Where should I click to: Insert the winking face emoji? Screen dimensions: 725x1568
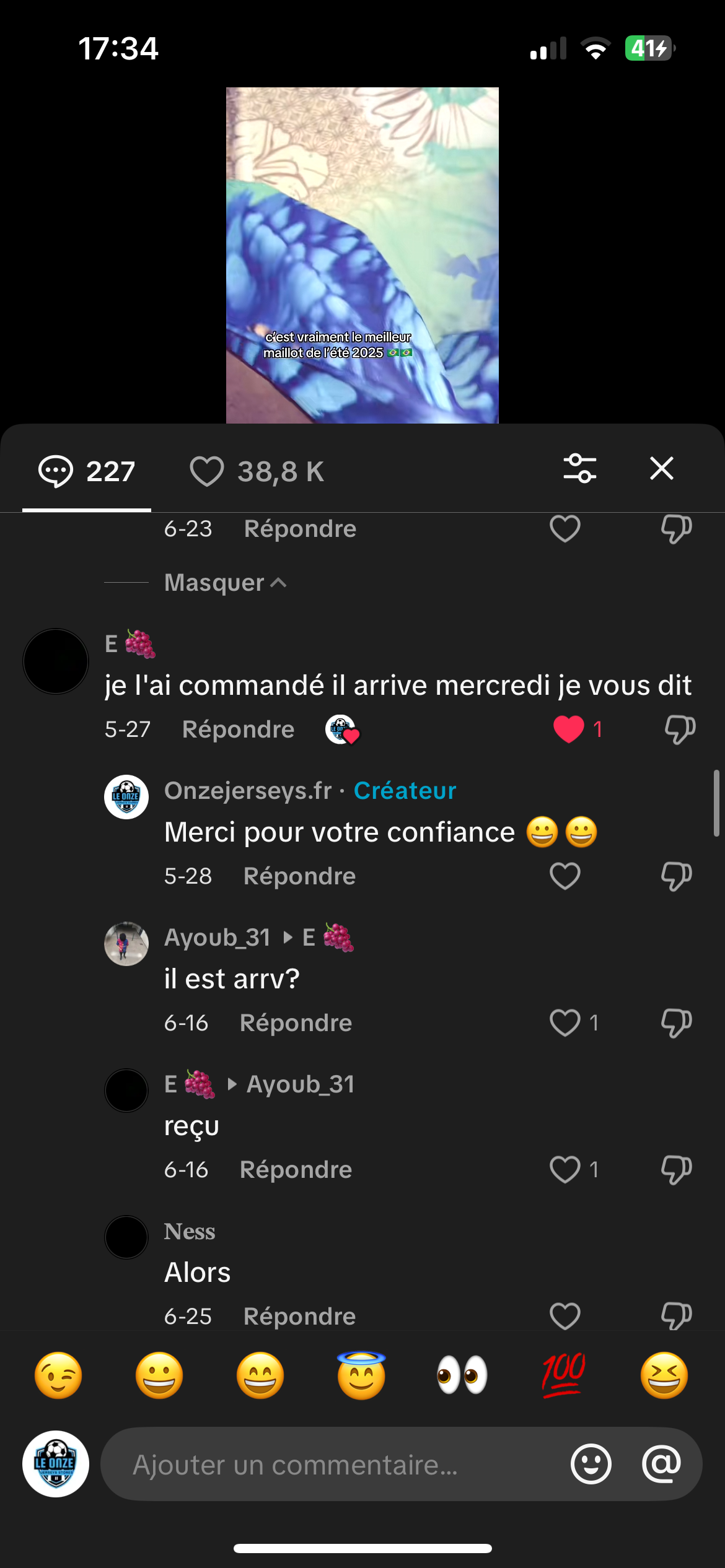[58, 1375]
